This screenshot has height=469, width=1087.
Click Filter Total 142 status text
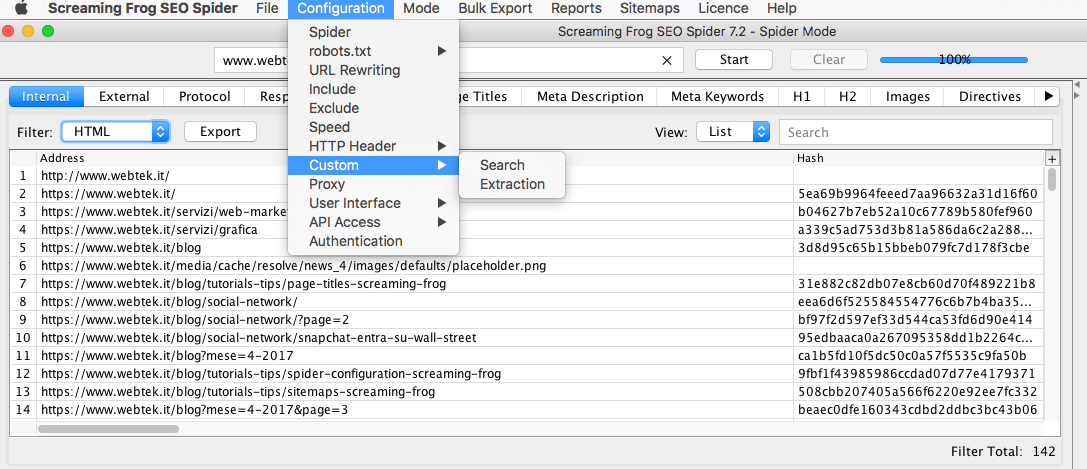(1003, 452)
